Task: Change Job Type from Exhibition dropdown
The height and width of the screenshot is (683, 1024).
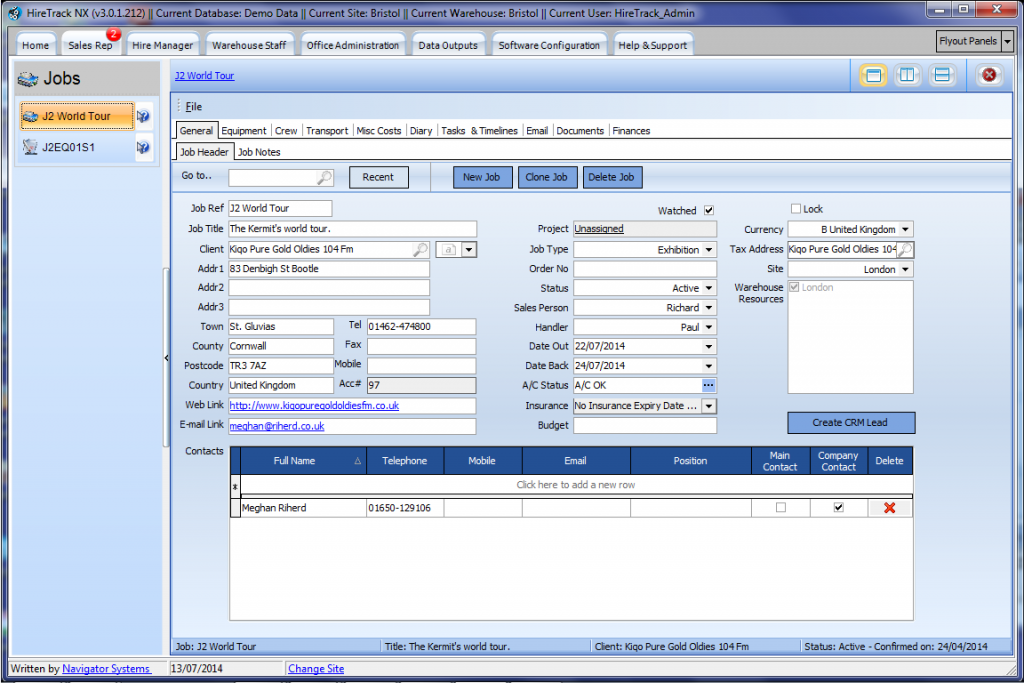Action: coord(709,249)
